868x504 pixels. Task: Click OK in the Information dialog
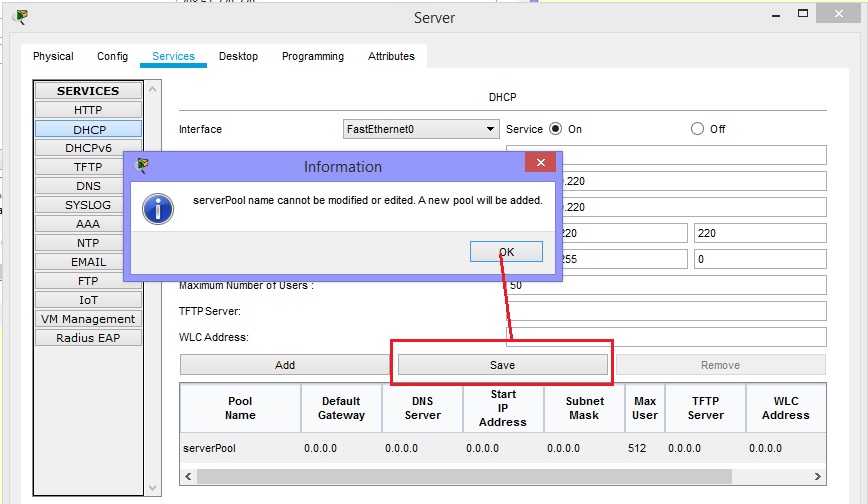click(x=506, y=252)
